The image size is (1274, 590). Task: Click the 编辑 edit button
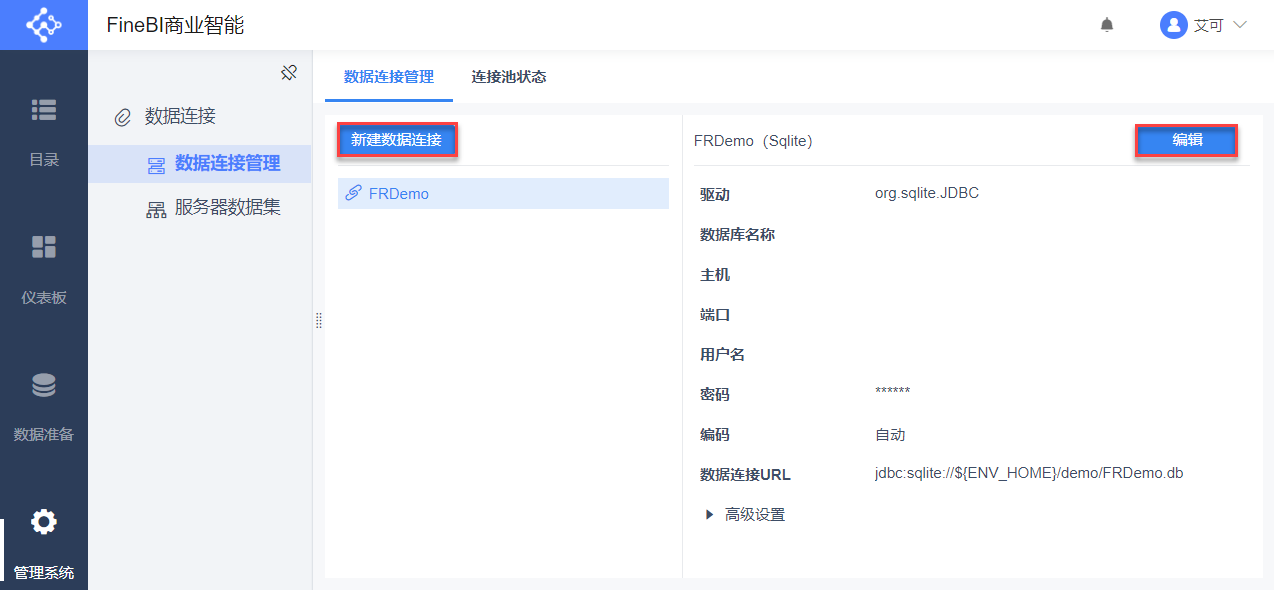click(1187, 141)
